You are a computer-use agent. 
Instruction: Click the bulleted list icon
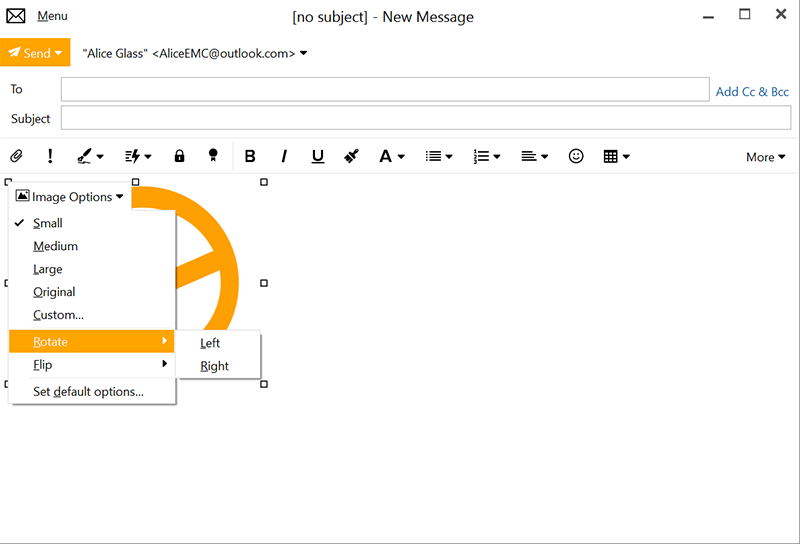434,156
